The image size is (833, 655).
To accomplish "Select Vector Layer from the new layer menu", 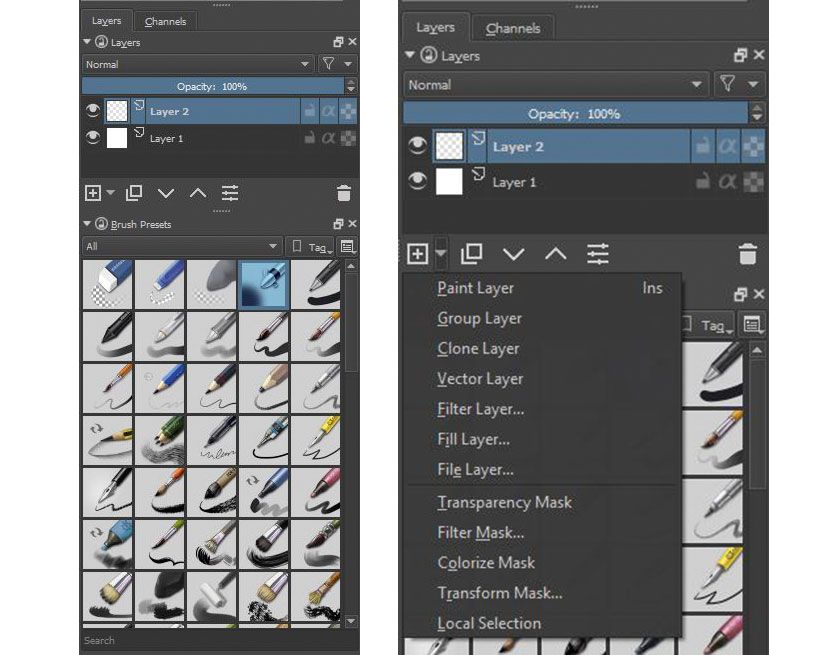I will (482, 379).
